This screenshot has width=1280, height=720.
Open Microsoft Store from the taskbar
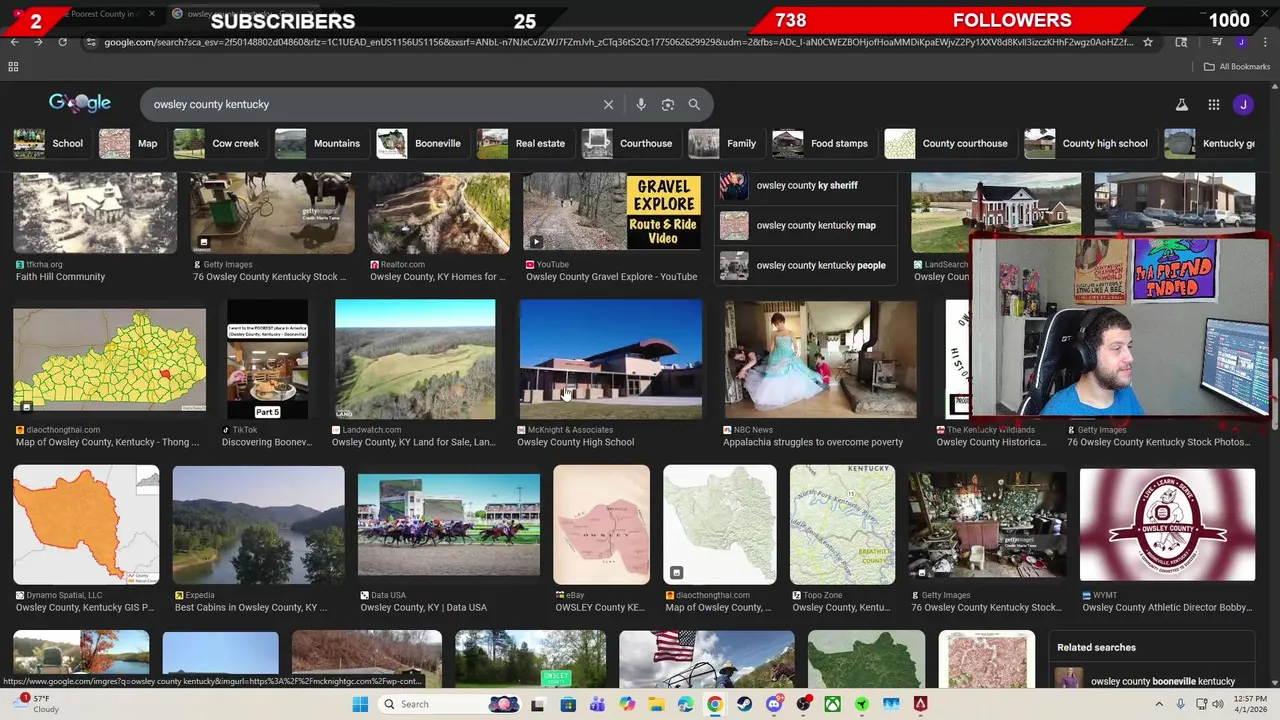pyautogui.click(x=568, y=704)
